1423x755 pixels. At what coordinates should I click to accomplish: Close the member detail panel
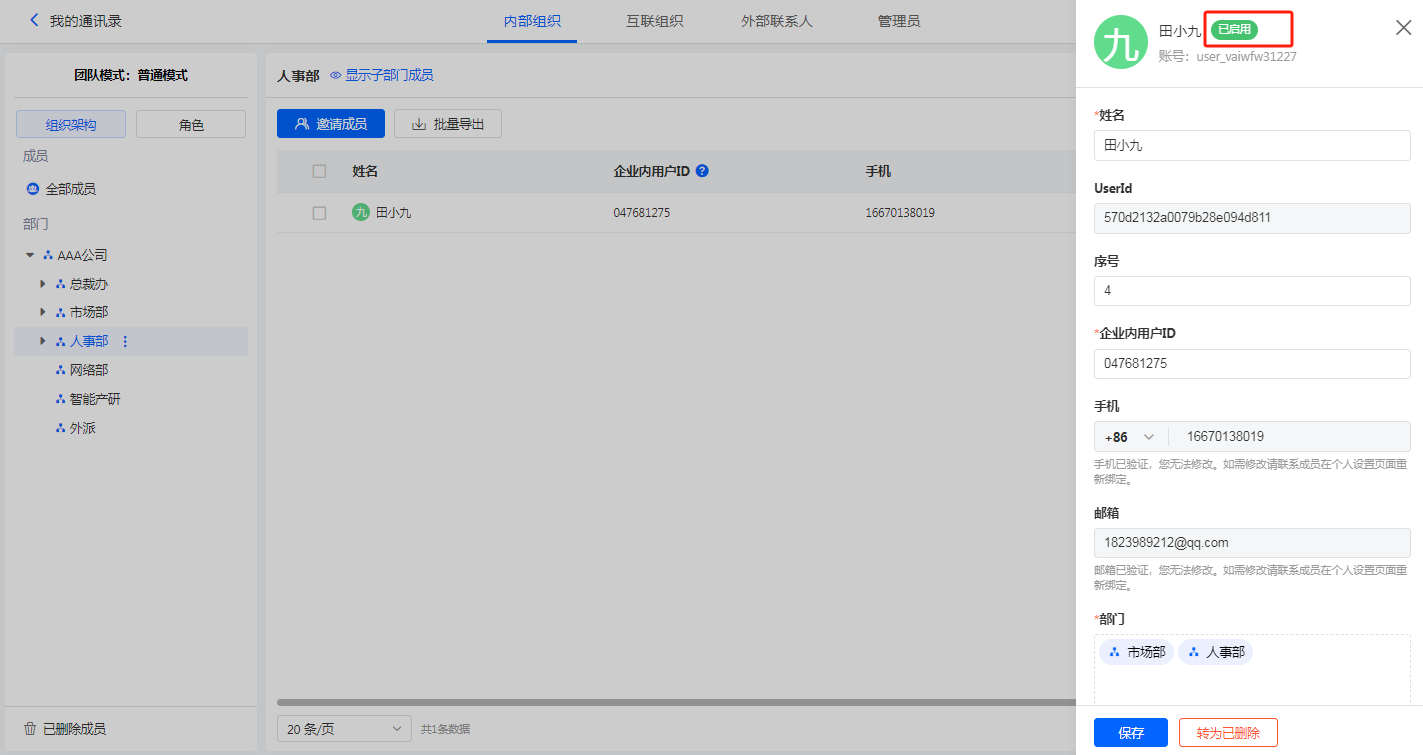(x=1403, y=28)
